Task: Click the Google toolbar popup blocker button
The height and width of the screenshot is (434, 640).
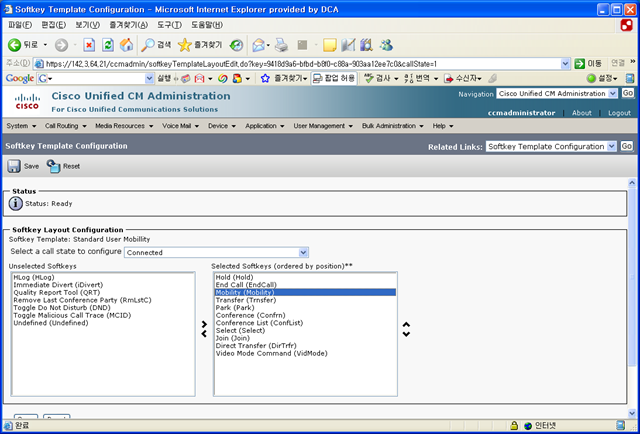Action: pyautogui.click(x=334, y=78)
